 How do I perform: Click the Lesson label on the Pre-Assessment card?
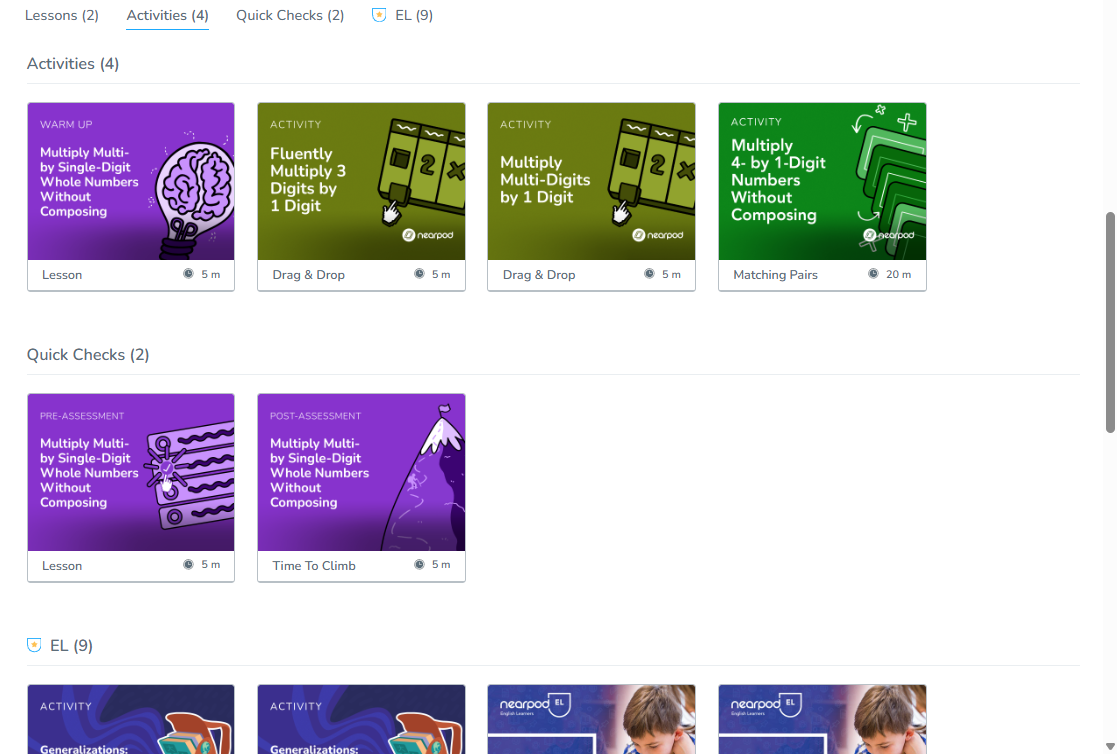coord(62,565)
